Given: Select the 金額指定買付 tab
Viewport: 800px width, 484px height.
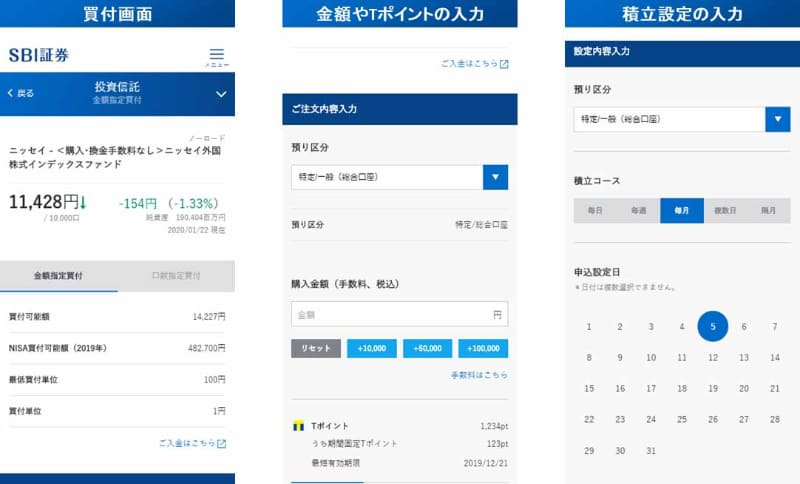Looking at the screenshot, I should click(x=59, y=276).
